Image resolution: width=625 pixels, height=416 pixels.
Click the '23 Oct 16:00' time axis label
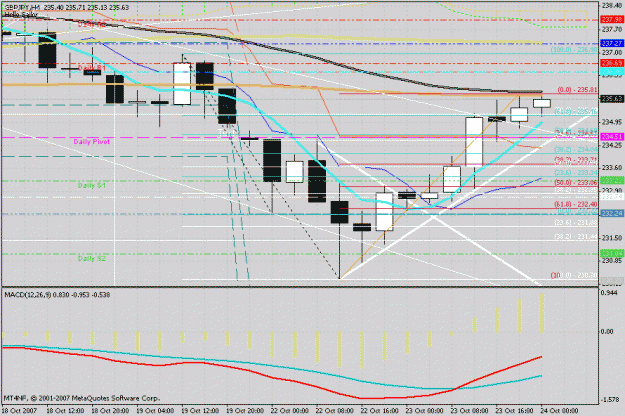514,410
